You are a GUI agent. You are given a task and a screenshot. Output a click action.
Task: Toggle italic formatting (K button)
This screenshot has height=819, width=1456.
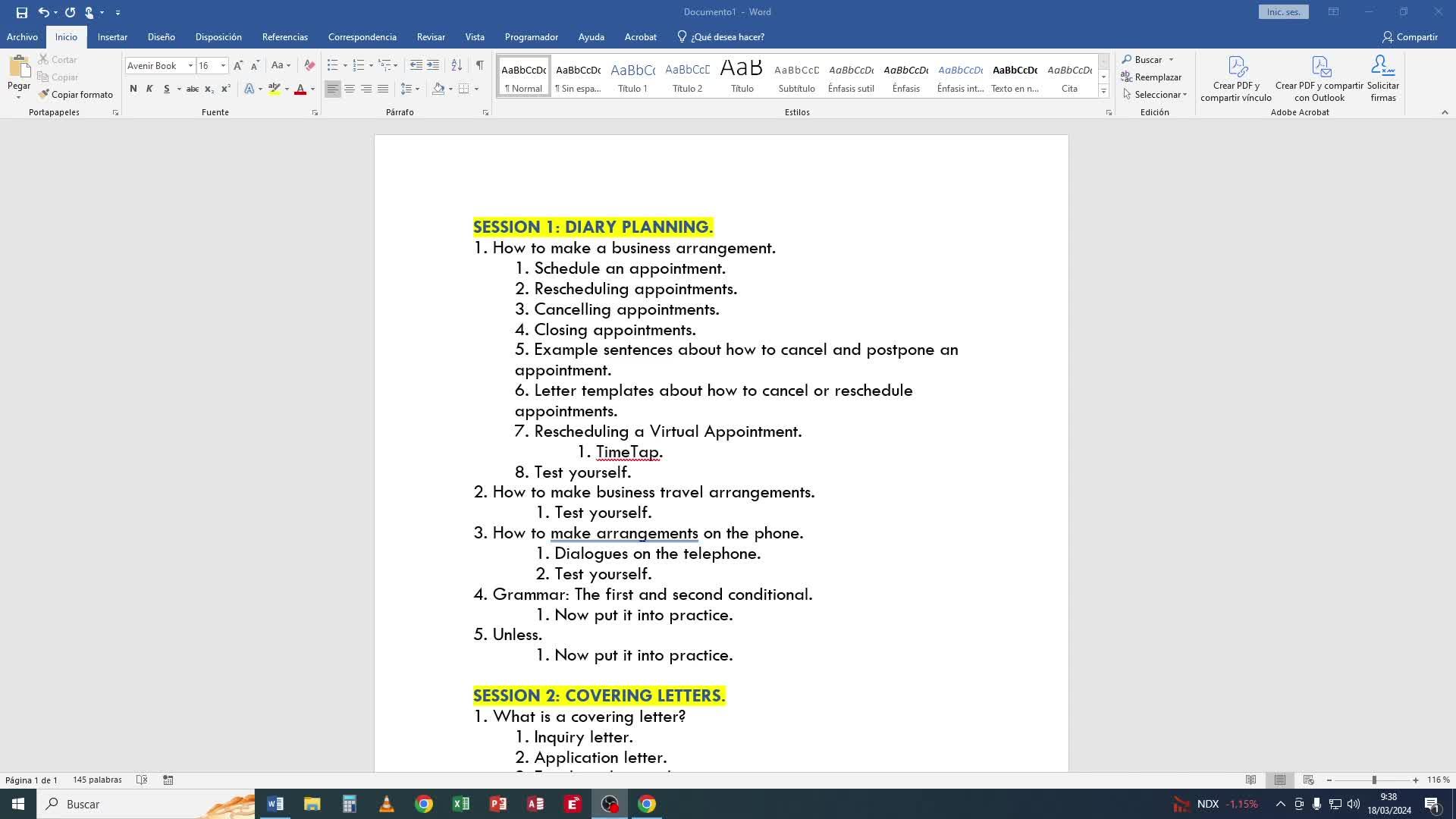tap(149, 89)
